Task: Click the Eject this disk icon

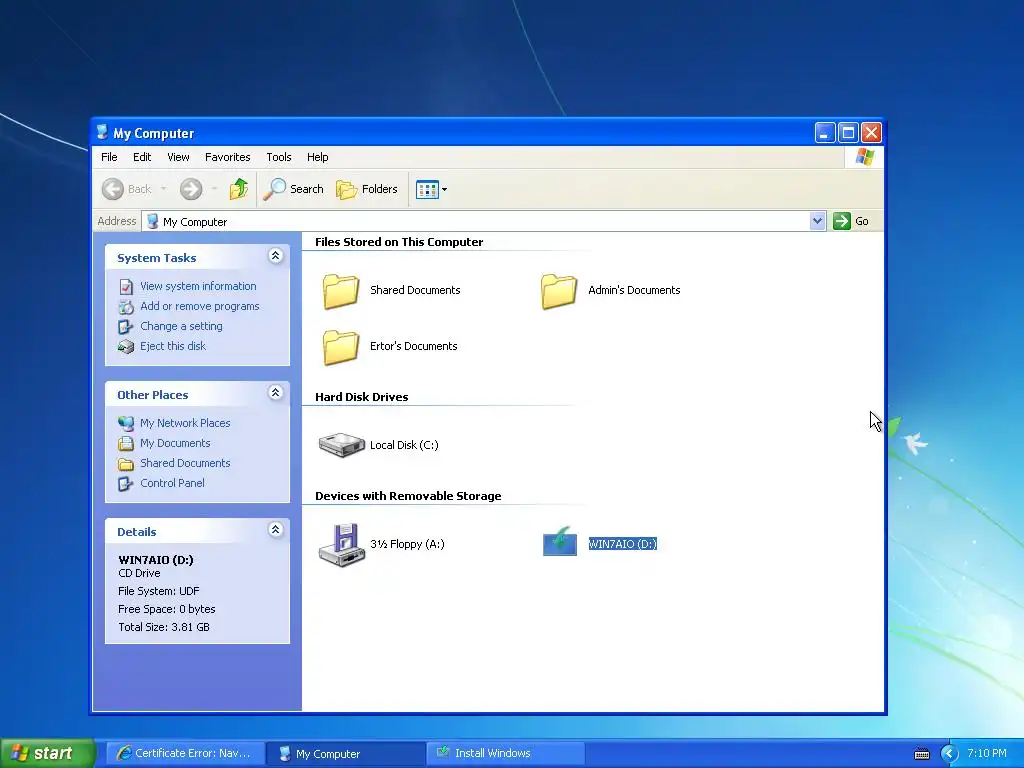Action: tap(126, 347)
